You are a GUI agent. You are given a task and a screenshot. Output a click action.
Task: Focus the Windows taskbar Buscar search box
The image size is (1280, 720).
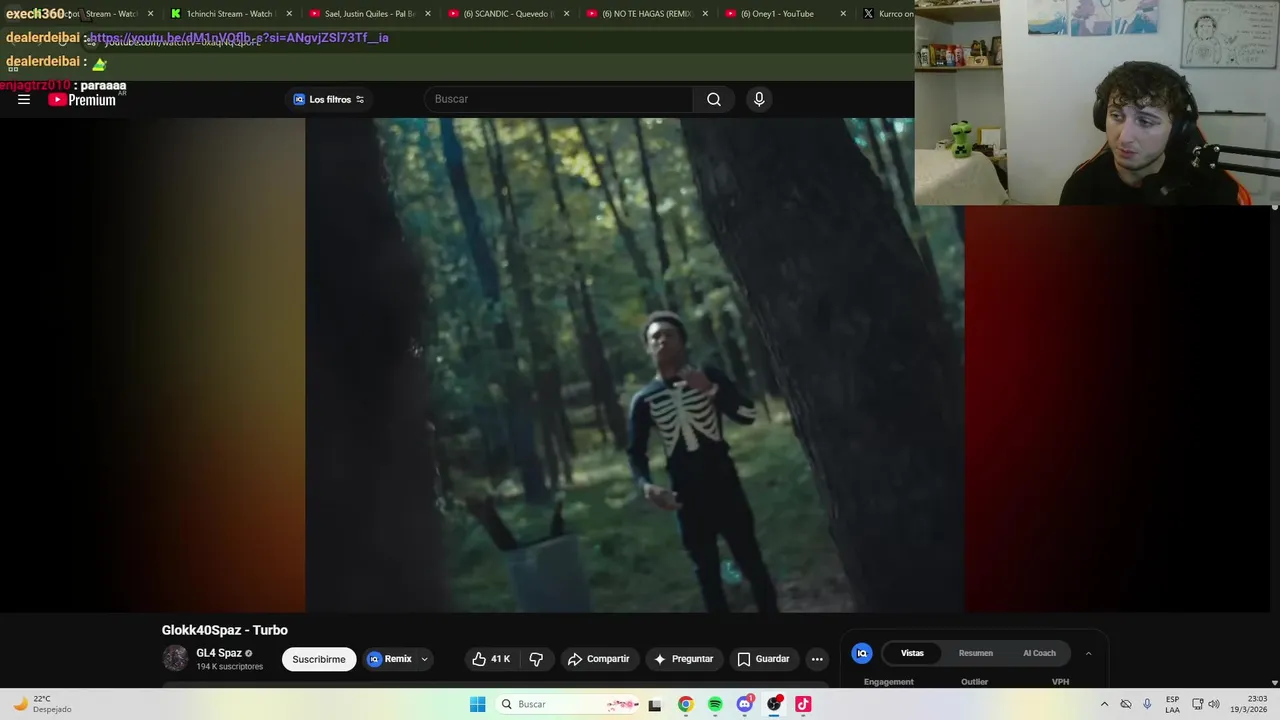568,704
